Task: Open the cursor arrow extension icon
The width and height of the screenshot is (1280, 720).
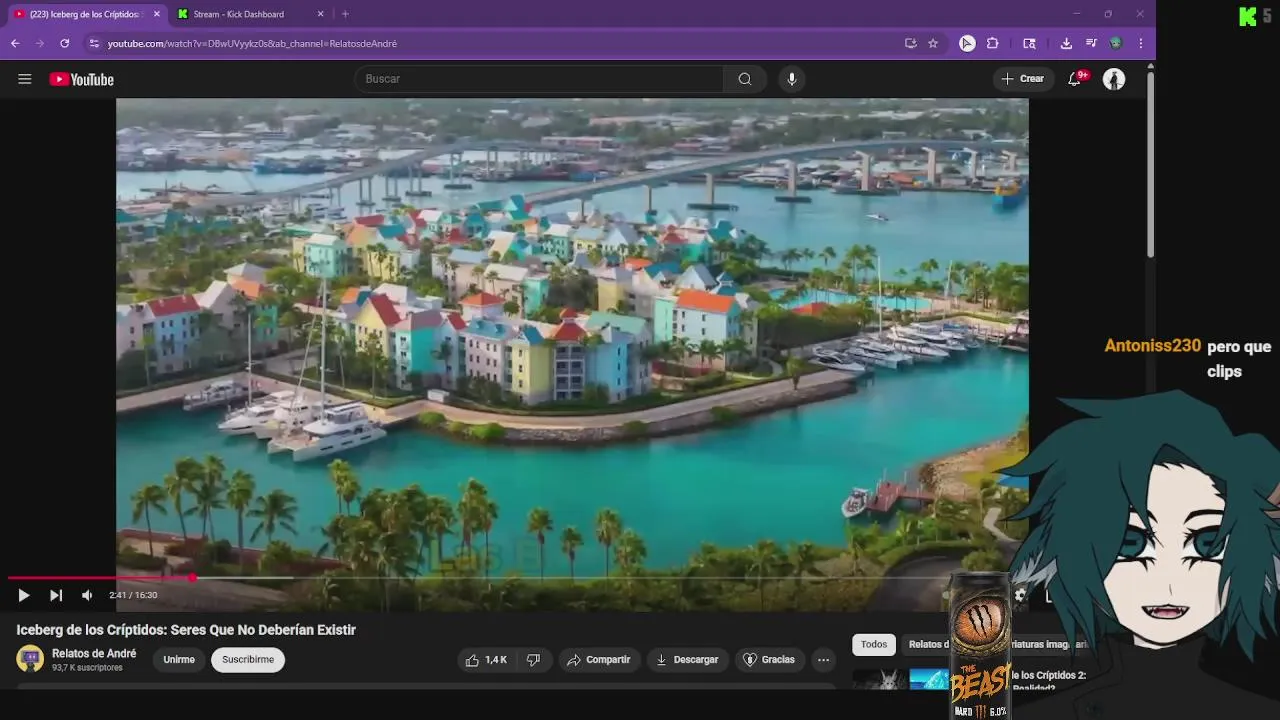Action: pyautogui.click(x=967, y=44)
